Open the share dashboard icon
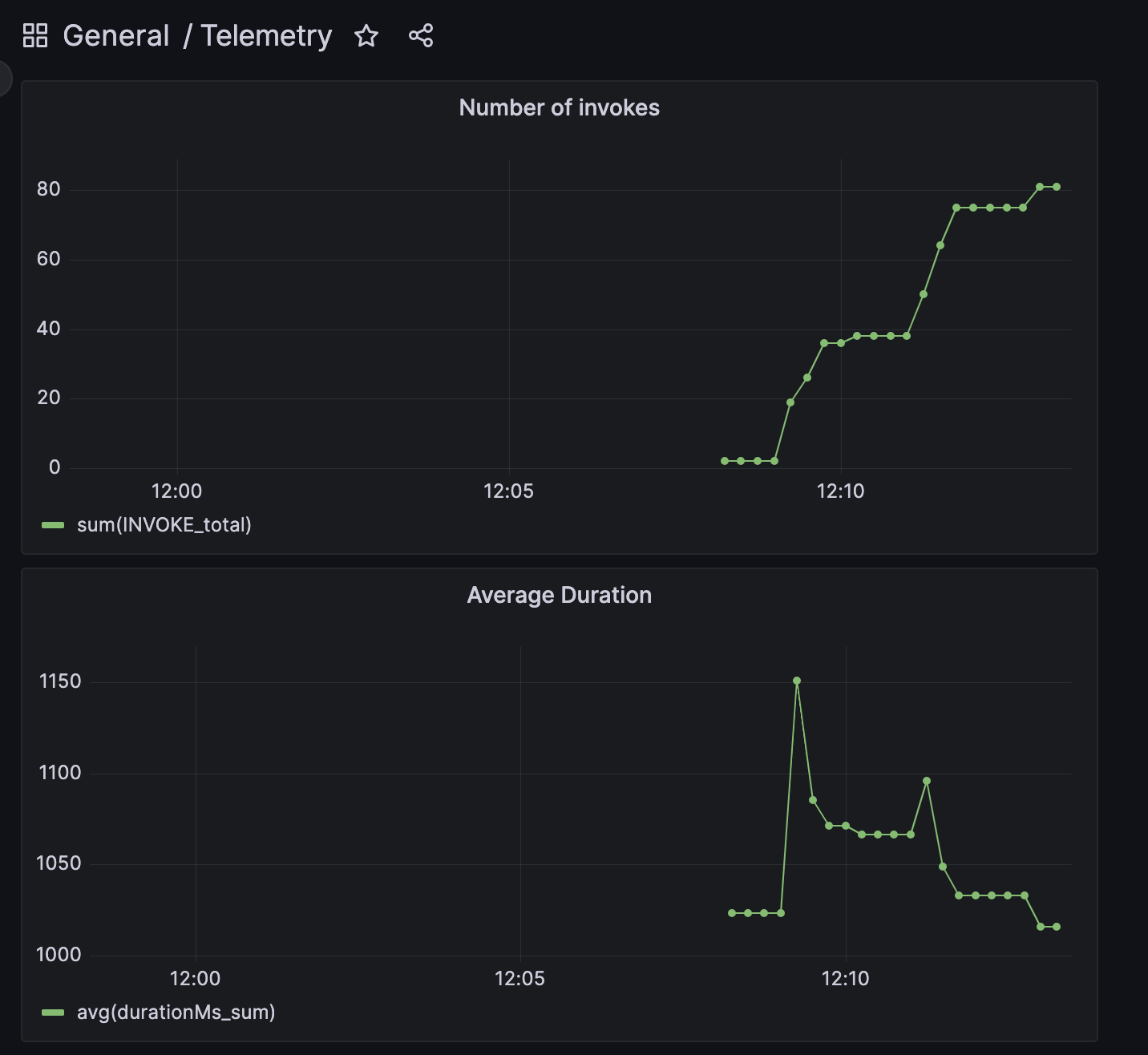 pos(420,35)
